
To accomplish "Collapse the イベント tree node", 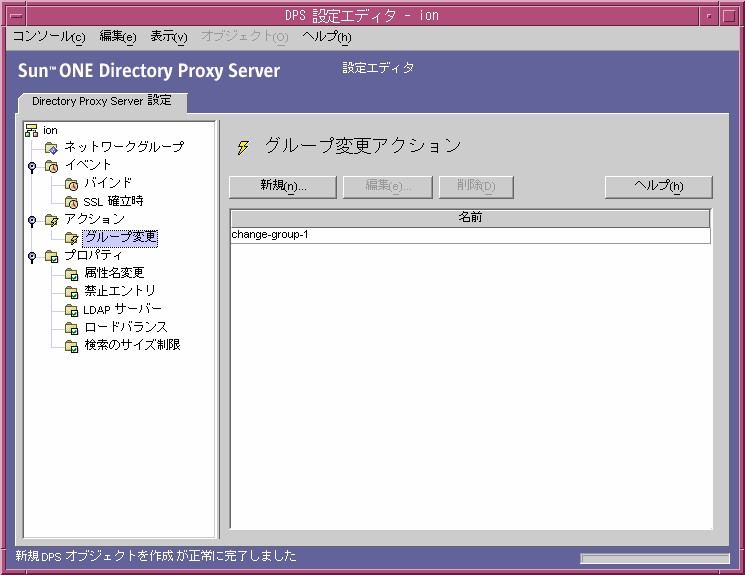I will pyautogui.click(x=32, y=167).
